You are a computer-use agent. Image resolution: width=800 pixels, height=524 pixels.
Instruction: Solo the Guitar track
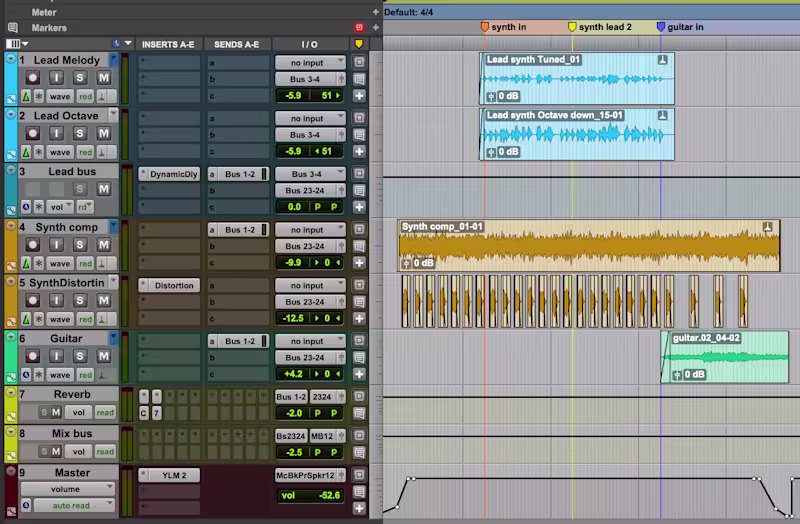pyautogui.click(x=80, y=356)
